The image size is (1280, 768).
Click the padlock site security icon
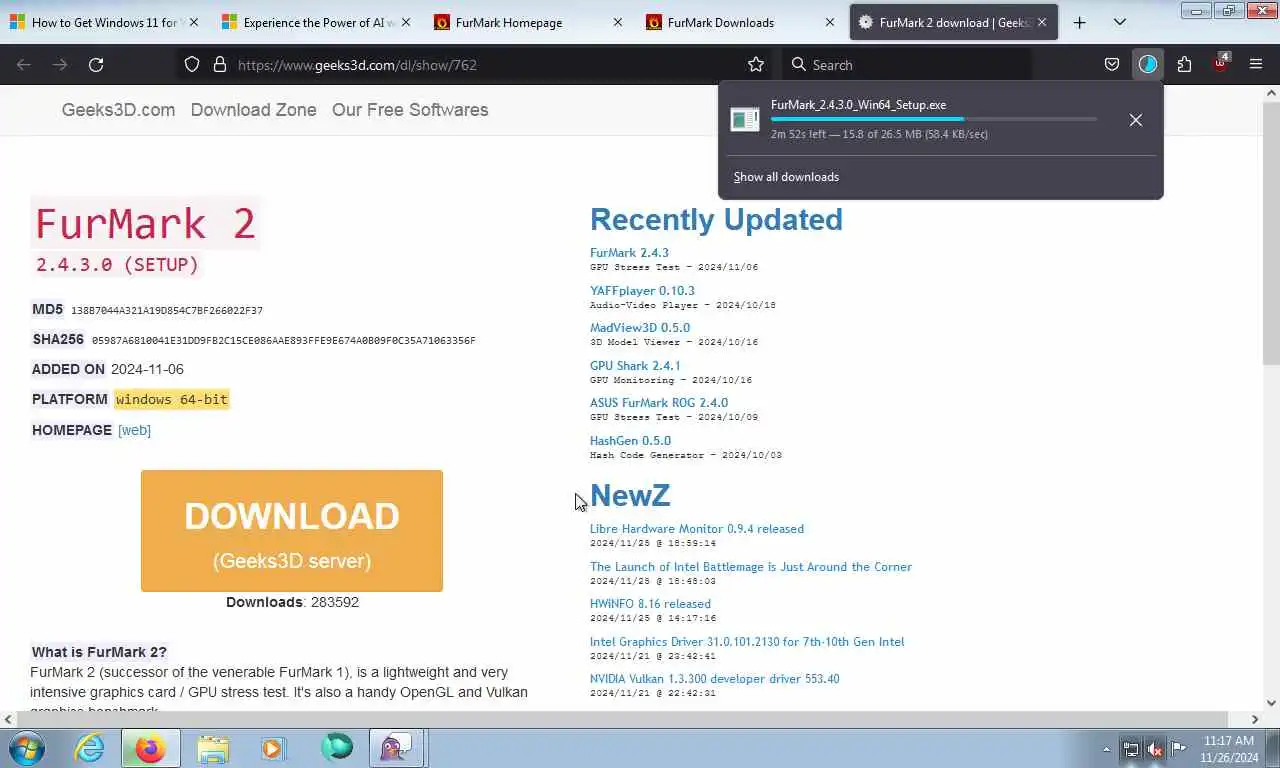pos(220,64)
